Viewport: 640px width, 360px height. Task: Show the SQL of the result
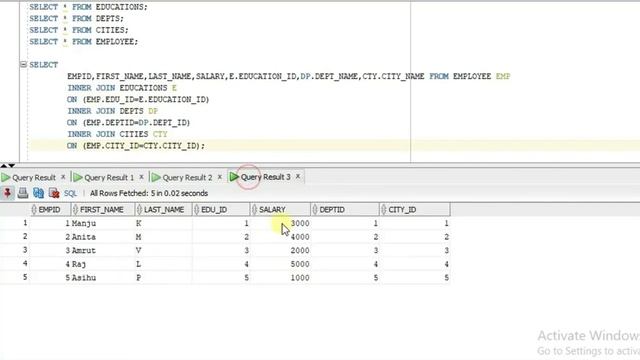[x=70, y=193]
